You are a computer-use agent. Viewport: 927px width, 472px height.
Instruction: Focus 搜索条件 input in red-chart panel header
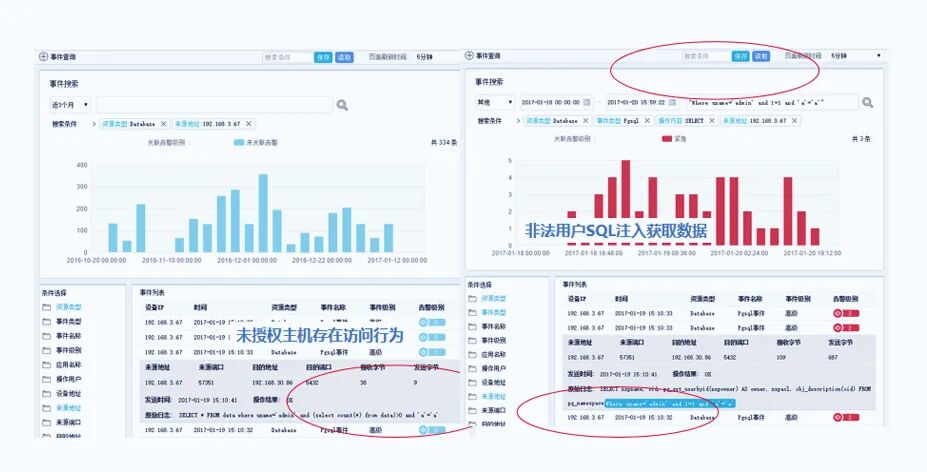(x=706, y=56)
